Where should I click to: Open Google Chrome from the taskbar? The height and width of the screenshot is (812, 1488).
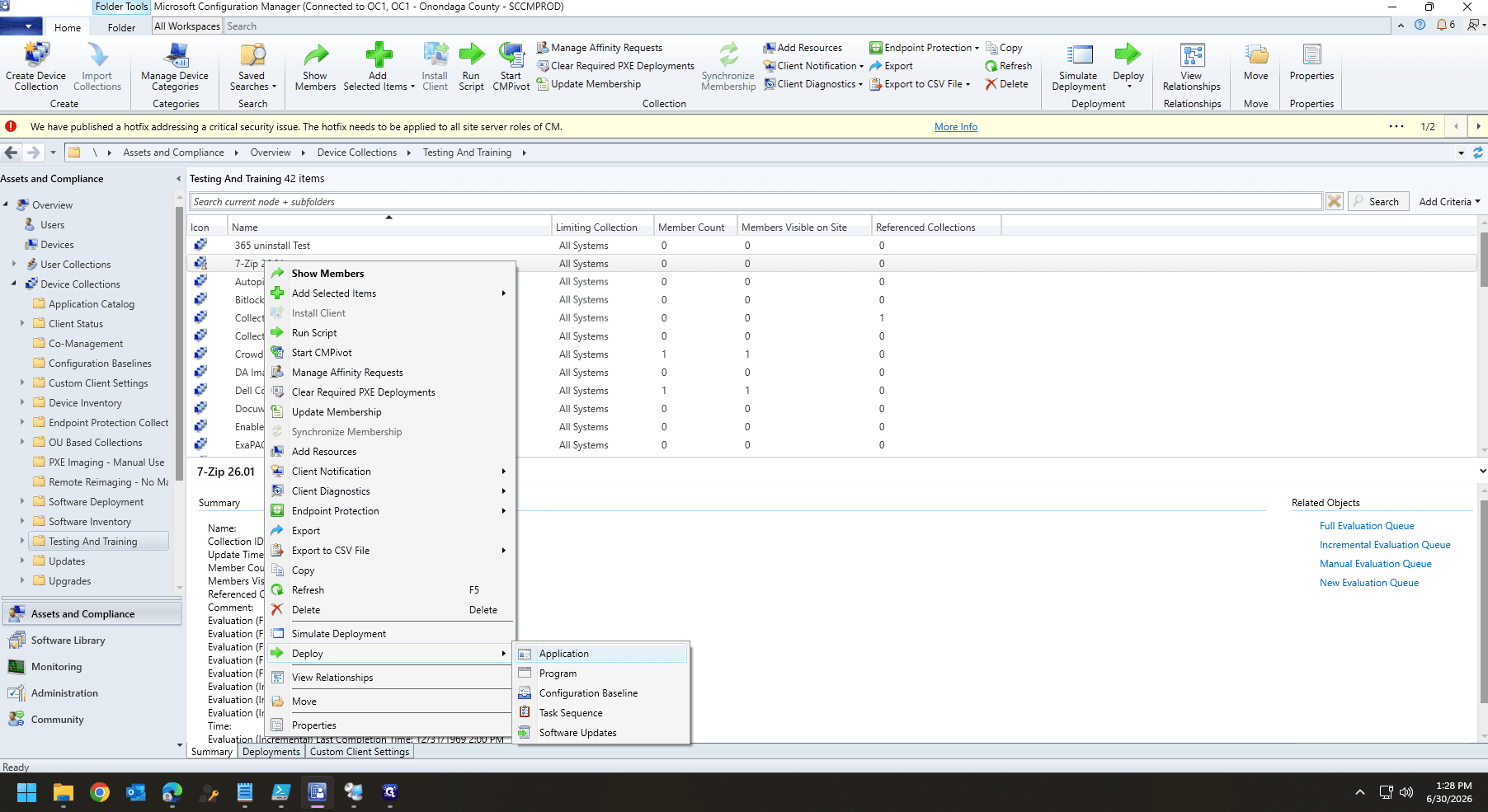[x=100, y=792]
